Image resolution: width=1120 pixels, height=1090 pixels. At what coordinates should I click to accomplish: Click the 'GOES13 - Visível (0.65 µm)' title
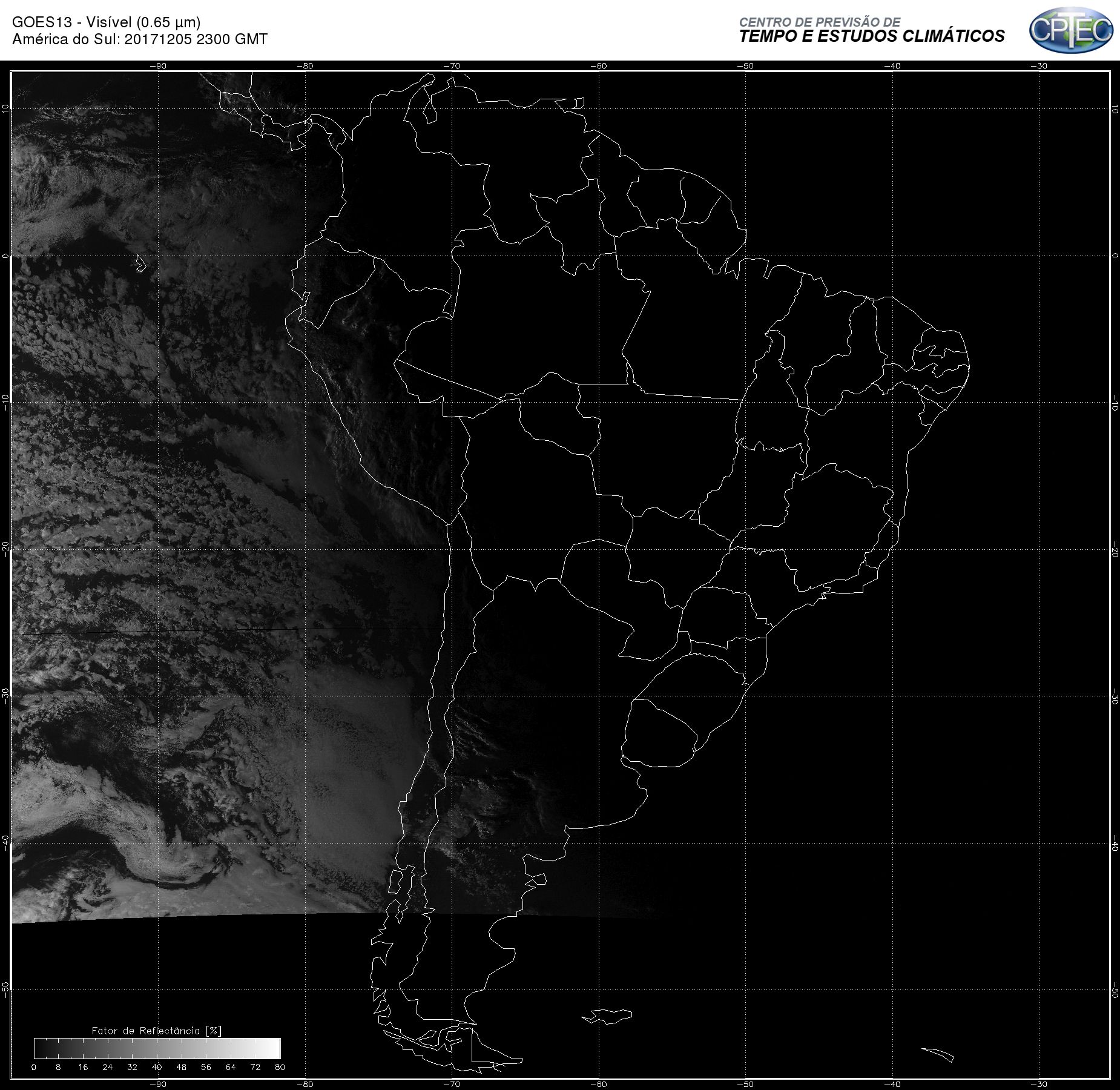point(106,22)
